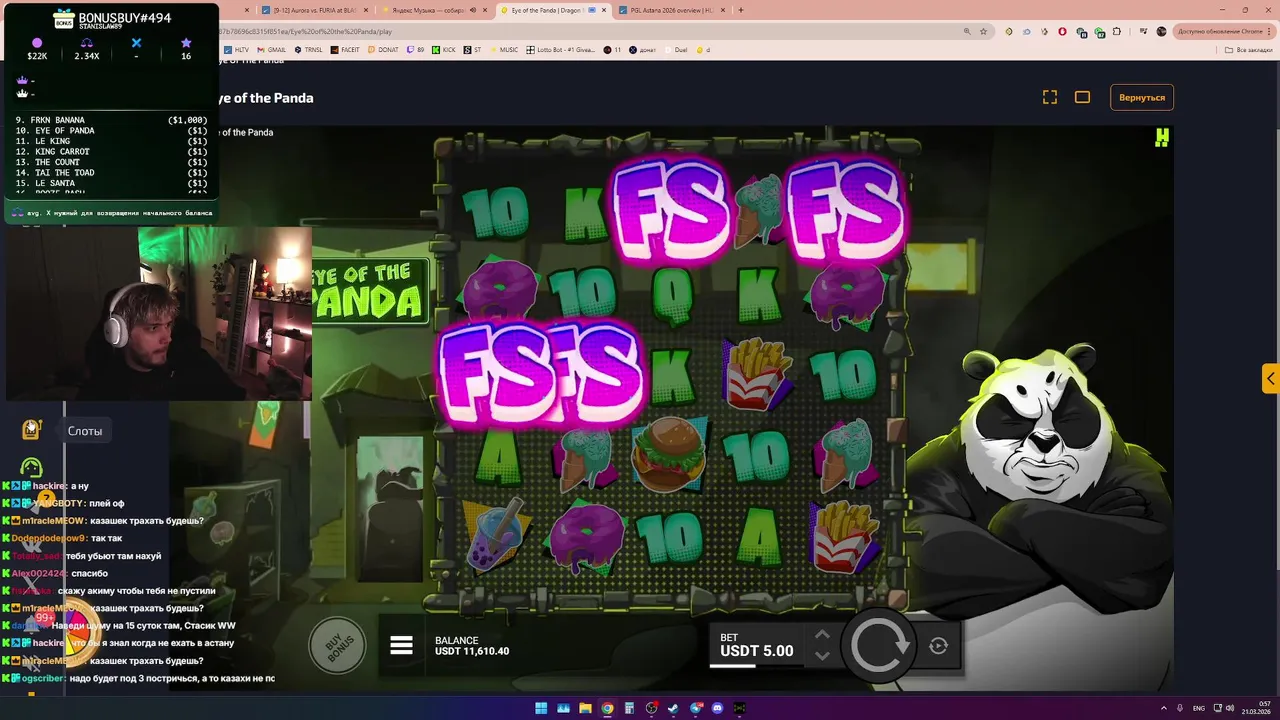Select the Eye of the Panda tab
Screen dimensions: 1280x720
(x=554, y=10)
